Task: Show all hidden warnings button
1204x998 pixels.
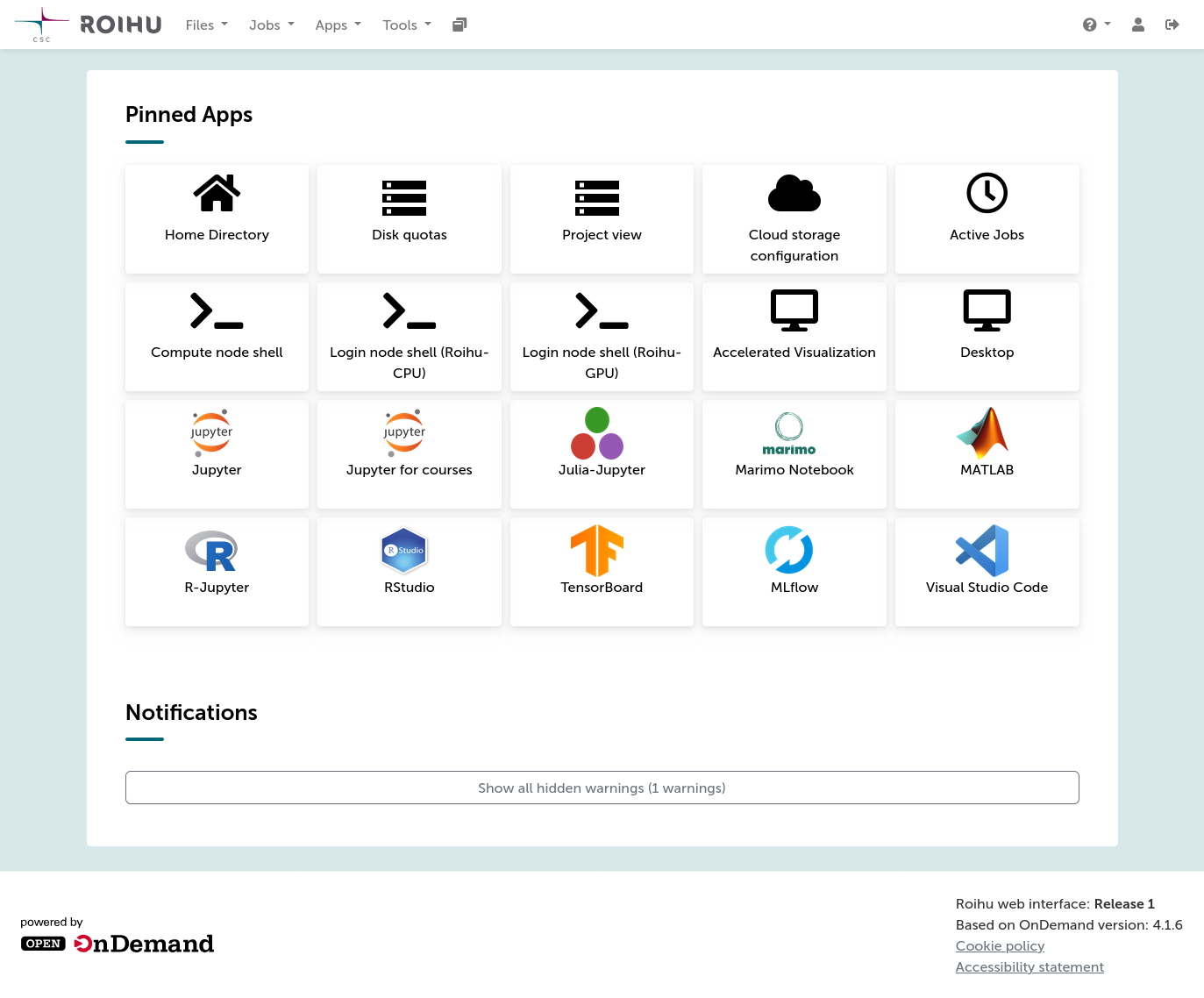Action: click(602, 788)
